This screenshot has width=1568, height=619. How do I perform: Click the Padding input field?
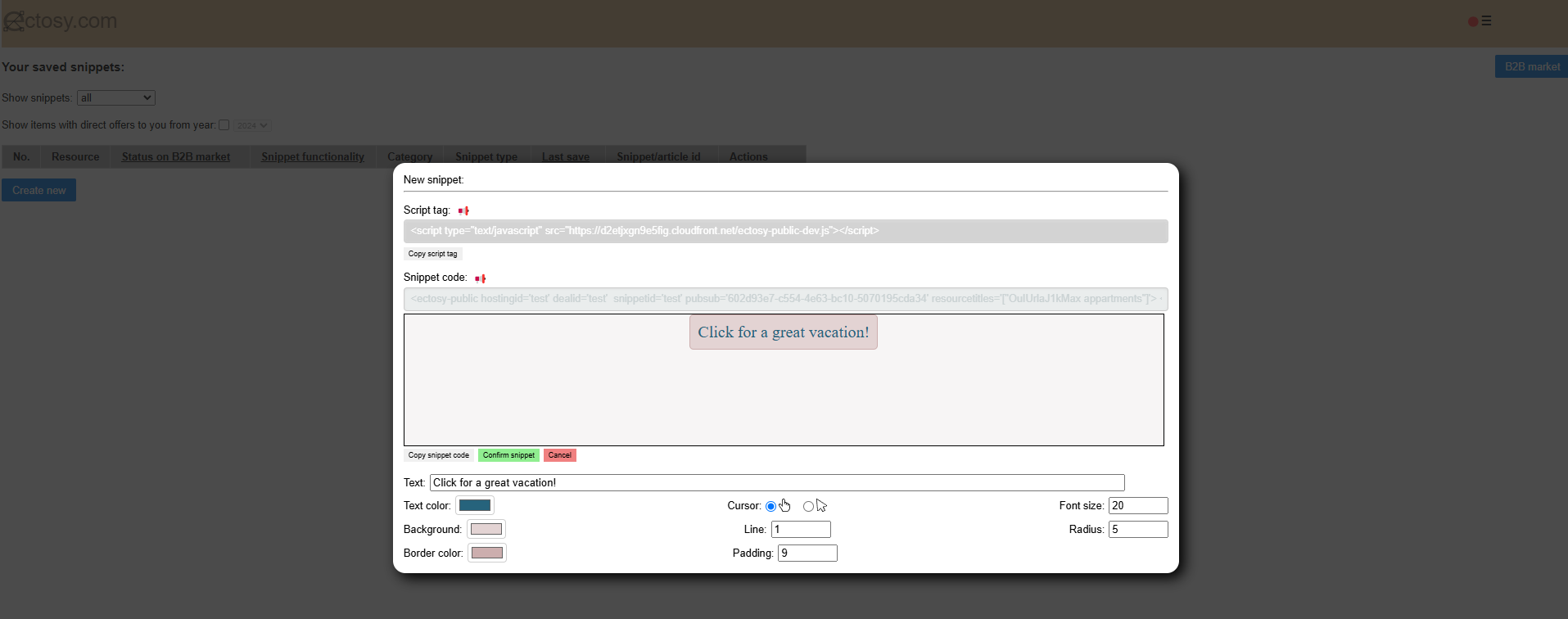(807, 553)
